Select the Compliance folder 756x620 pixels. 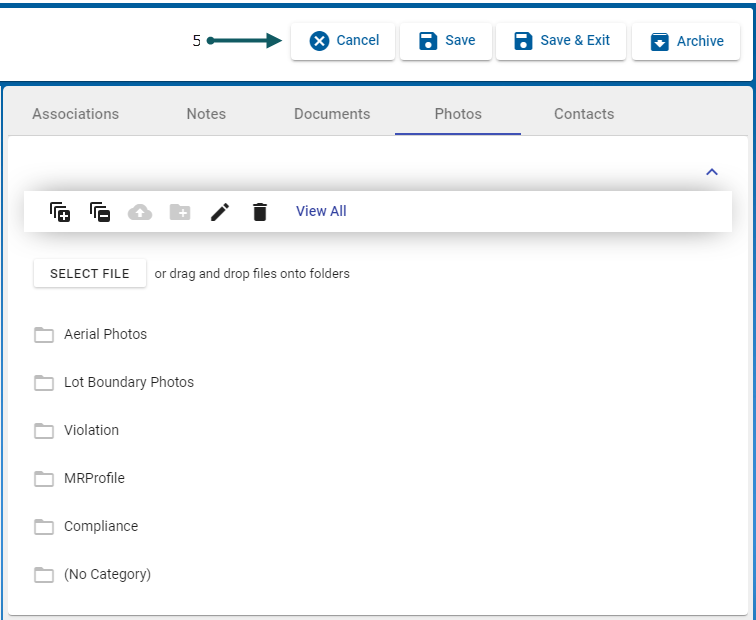[x=100, y=526]
